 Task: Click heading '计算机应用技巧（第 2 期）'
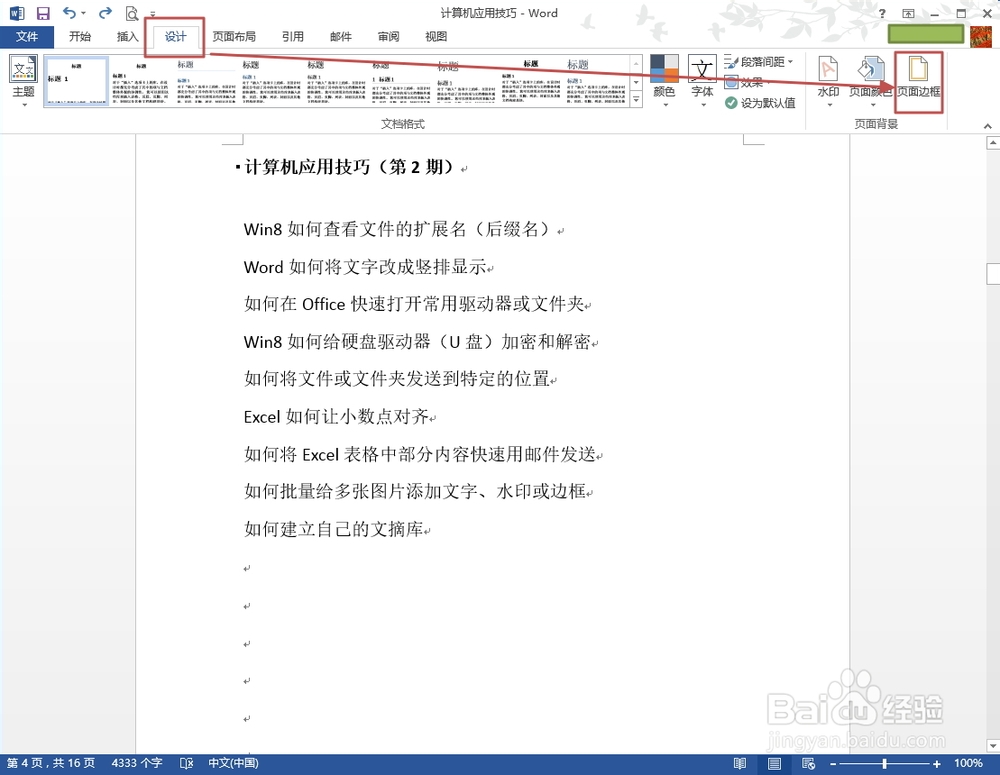[349, 167]
